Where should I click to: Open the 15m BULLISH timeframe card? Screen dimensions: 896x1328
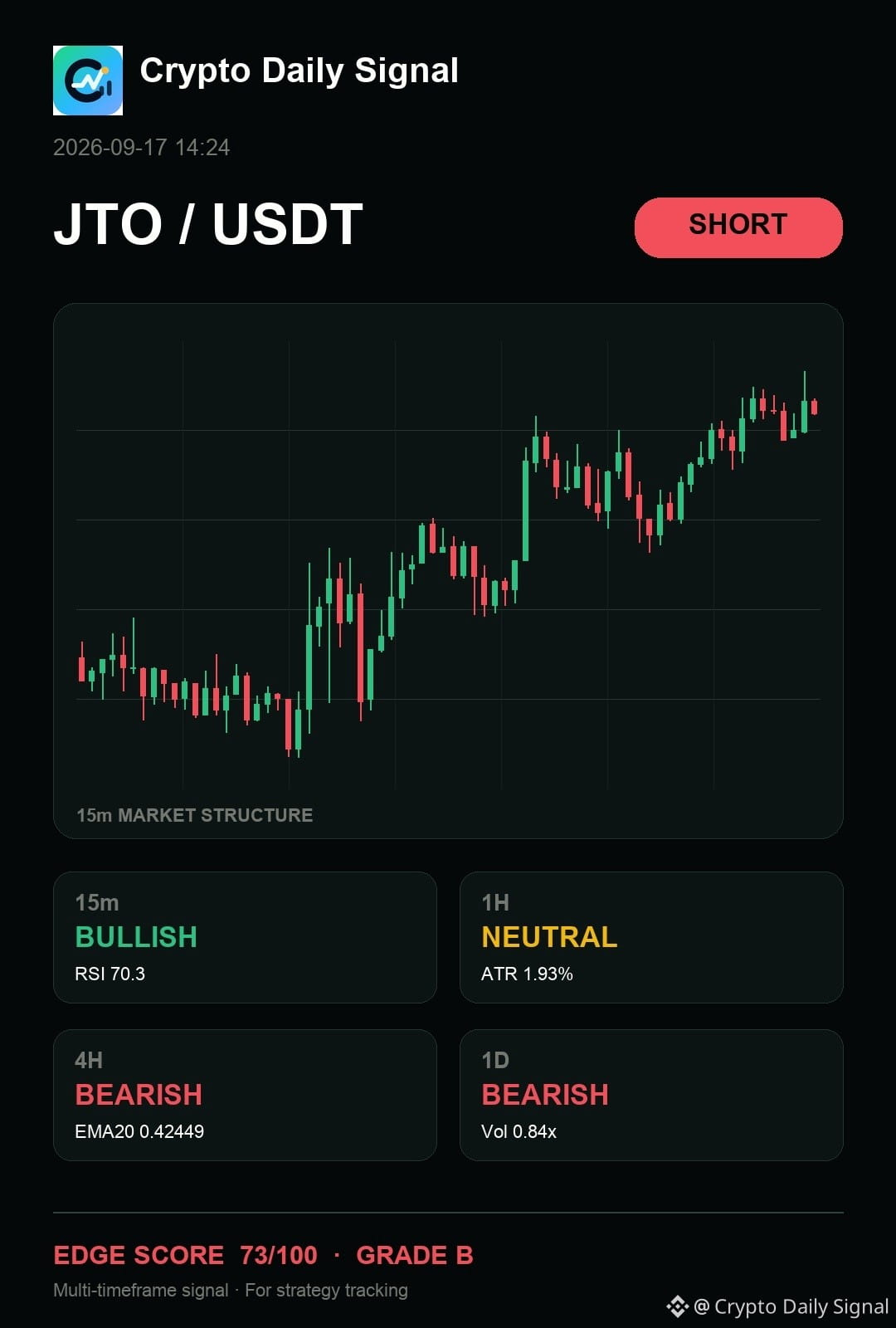click(x=245, y=937)
